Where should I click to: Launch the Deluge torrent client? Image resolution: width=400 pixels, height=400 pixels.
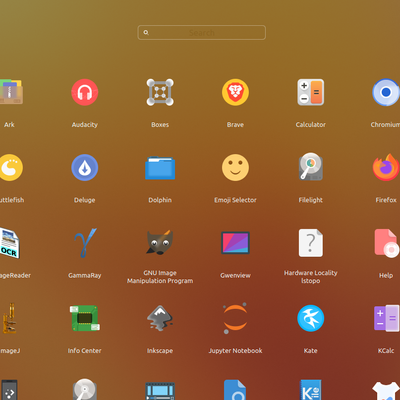point(85,167)
